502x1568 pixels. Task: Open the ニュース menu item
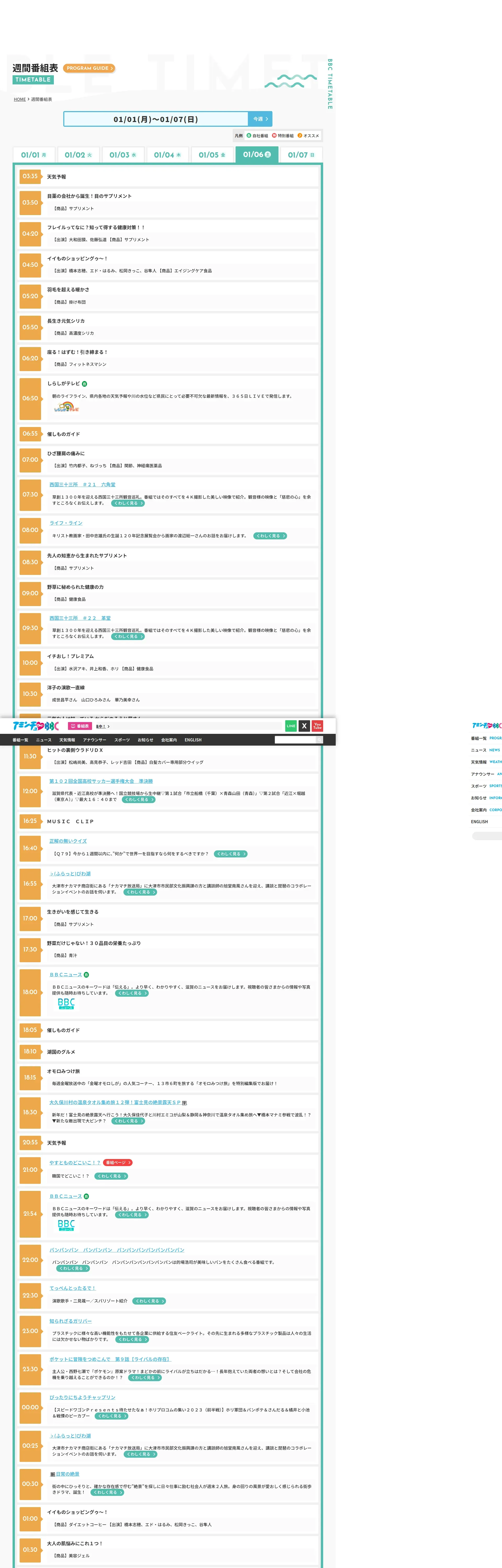click(44, 740)
